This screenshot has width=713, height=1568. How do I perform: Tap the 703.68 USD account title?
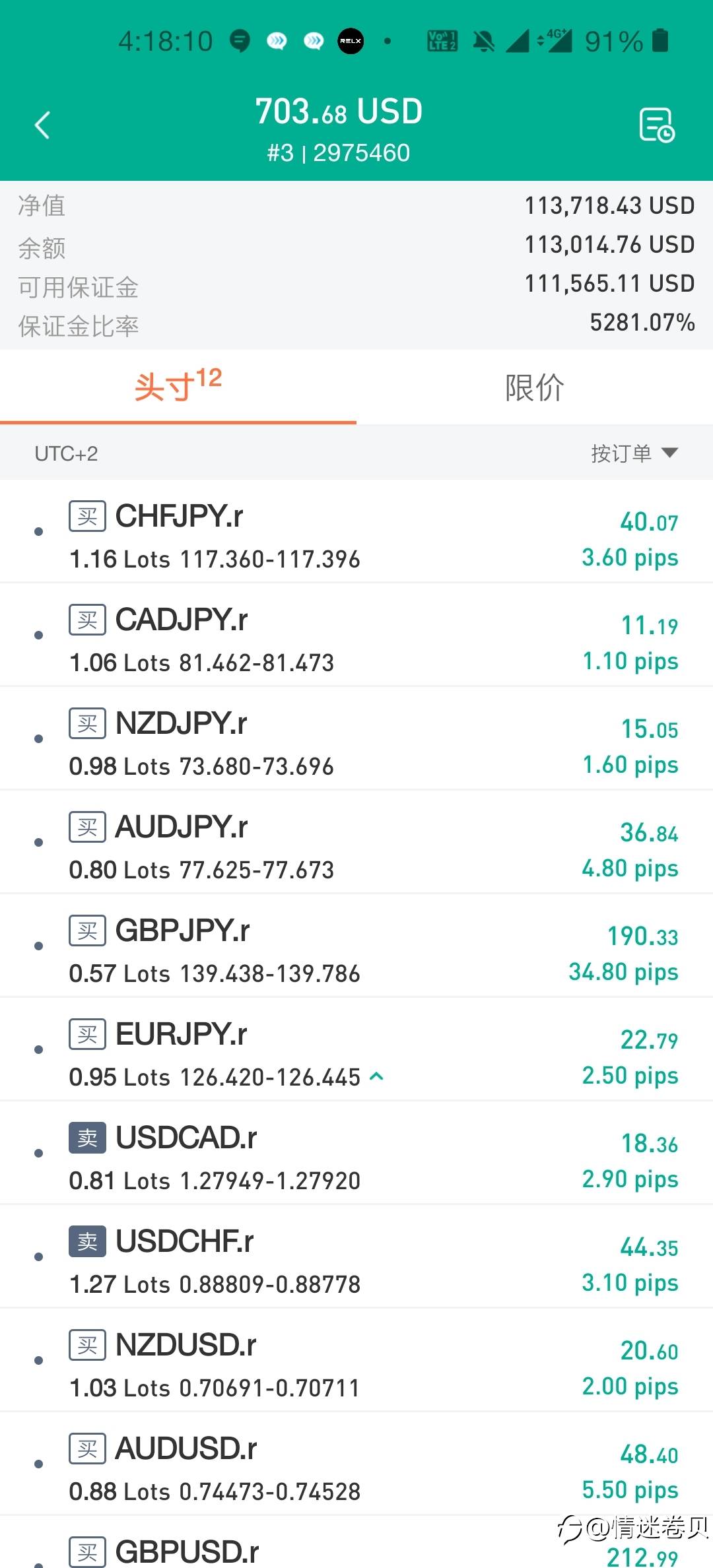[339, 112]
